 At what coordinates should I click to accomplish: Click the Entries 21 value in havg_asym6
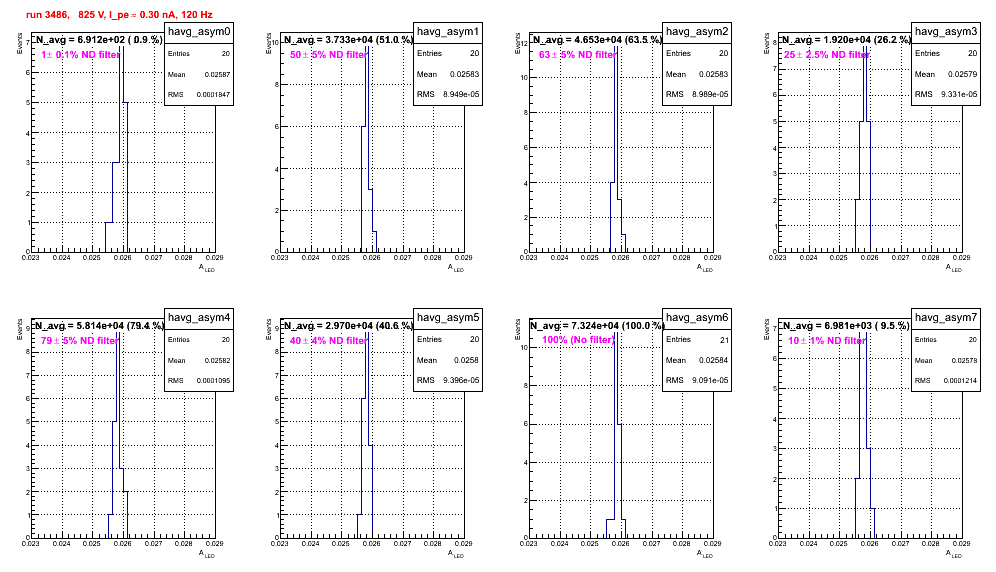pyautogui.click(x=724, y=340)
